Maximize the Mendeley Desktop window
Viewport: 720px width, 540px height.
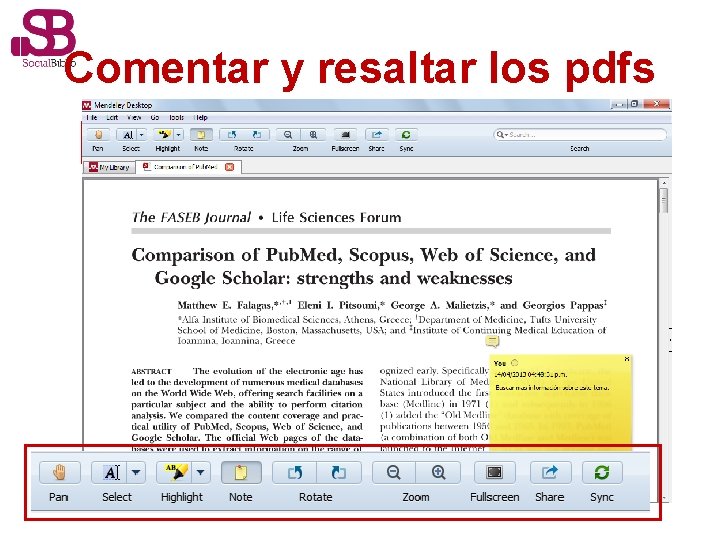click(x=634, y=104)
